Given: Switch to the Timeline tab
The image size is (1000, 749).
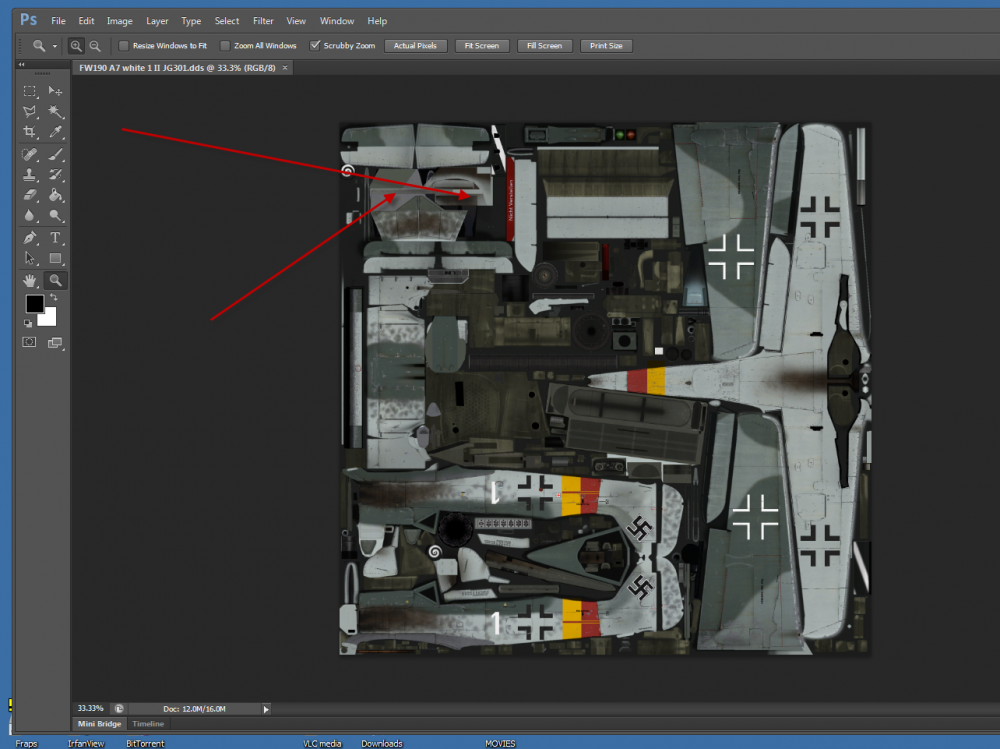Looking at the screenshot, I should [148, 723].
